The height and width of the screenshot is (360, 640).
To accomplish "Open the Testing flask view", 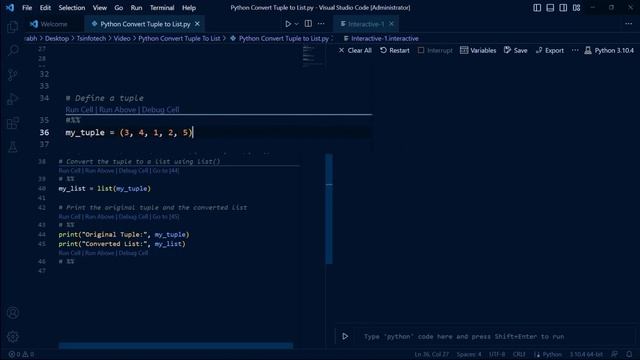I will (x=13, y=147).
